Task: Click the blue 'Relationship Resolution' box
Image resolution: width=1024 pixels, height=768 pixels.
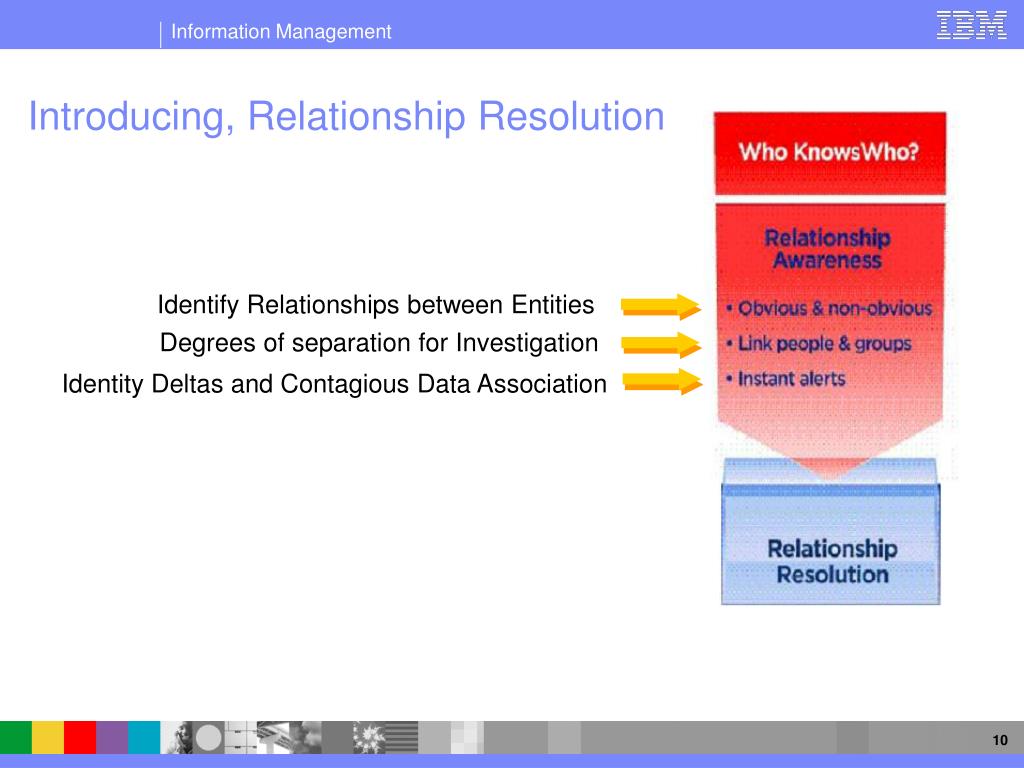Action: [831, 545]
